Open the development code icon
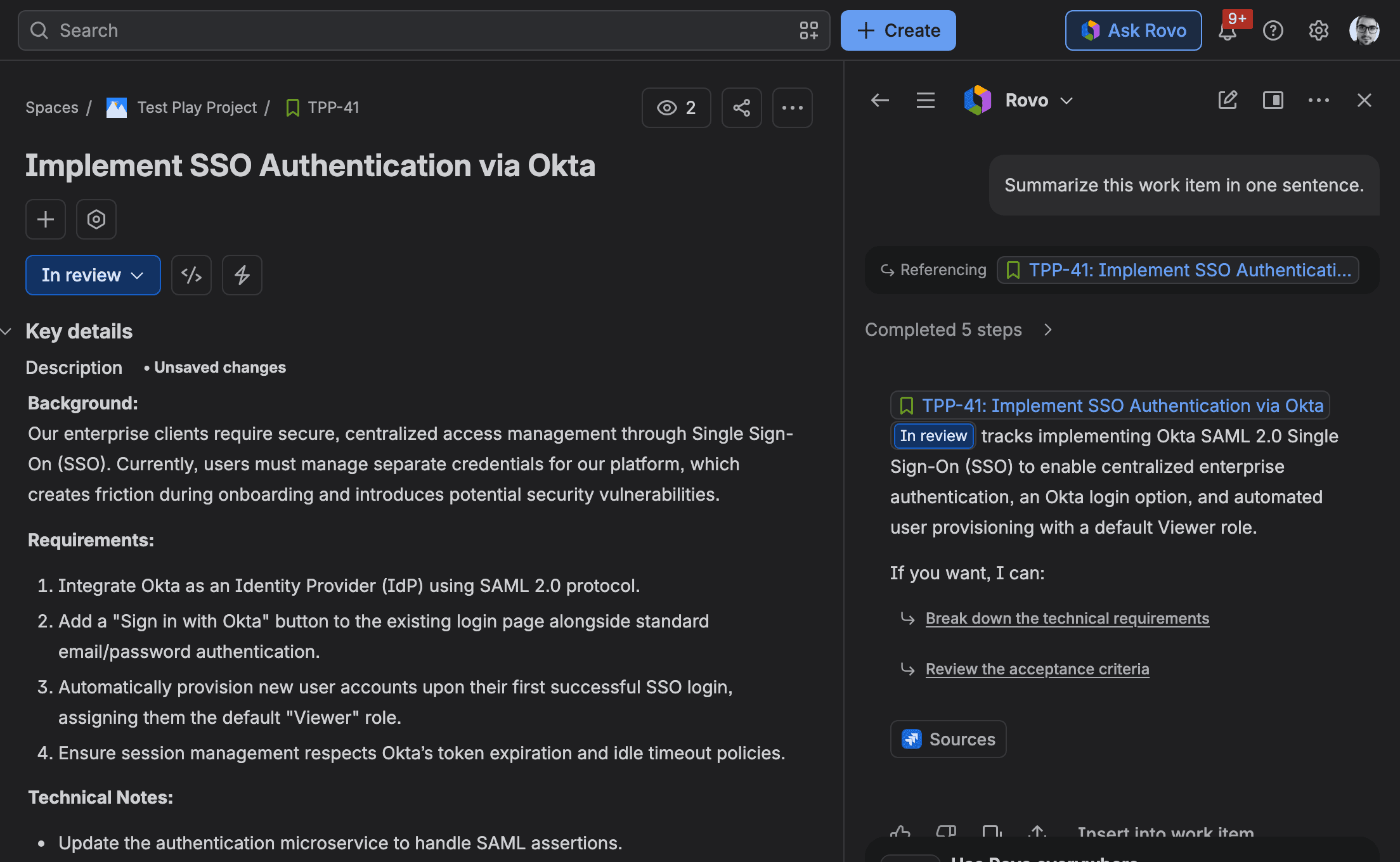This screenshot has height=862, width=1400. click(191, 275)
